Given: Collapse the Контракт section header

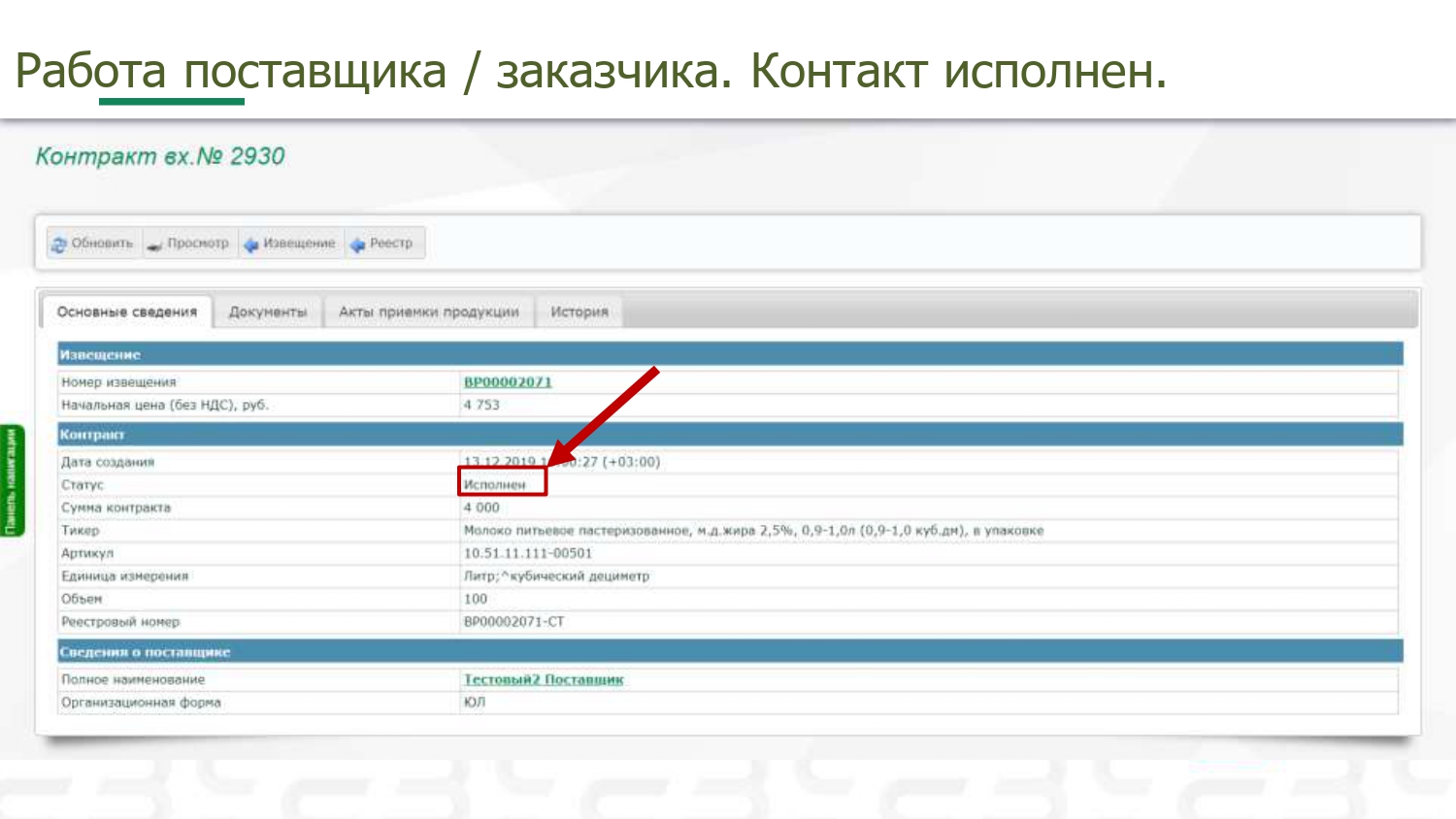Looking at the screenshot, I should pos(92,435).
